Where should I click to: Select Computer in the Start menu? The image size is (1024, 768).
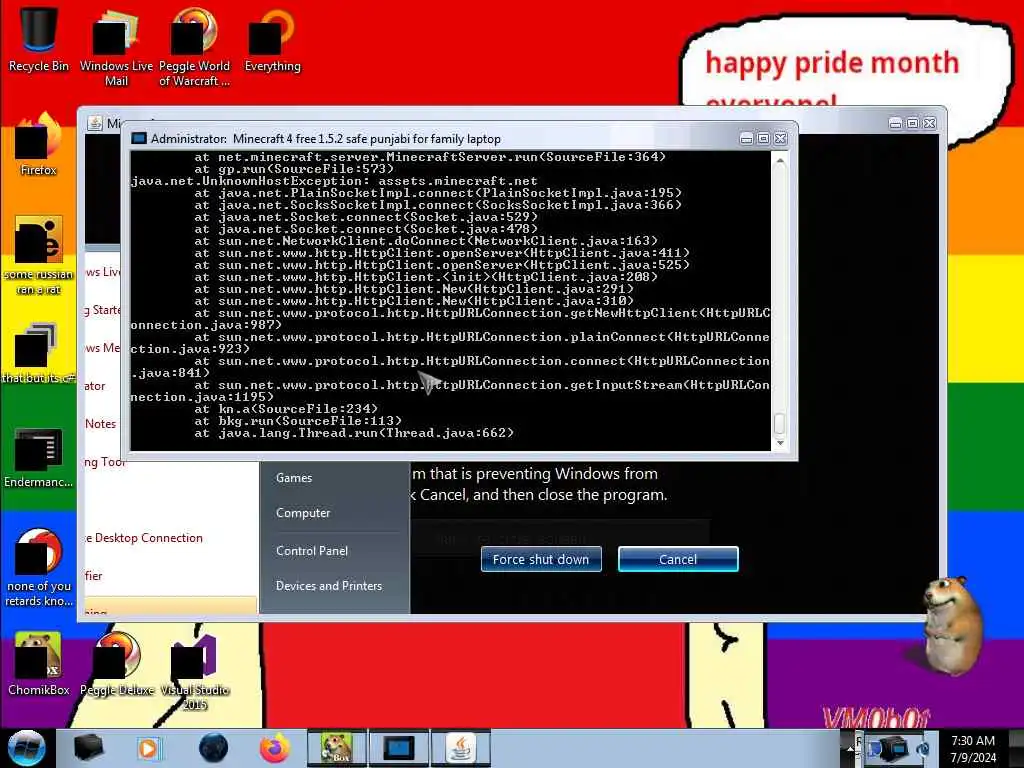[x=303, y=513]
